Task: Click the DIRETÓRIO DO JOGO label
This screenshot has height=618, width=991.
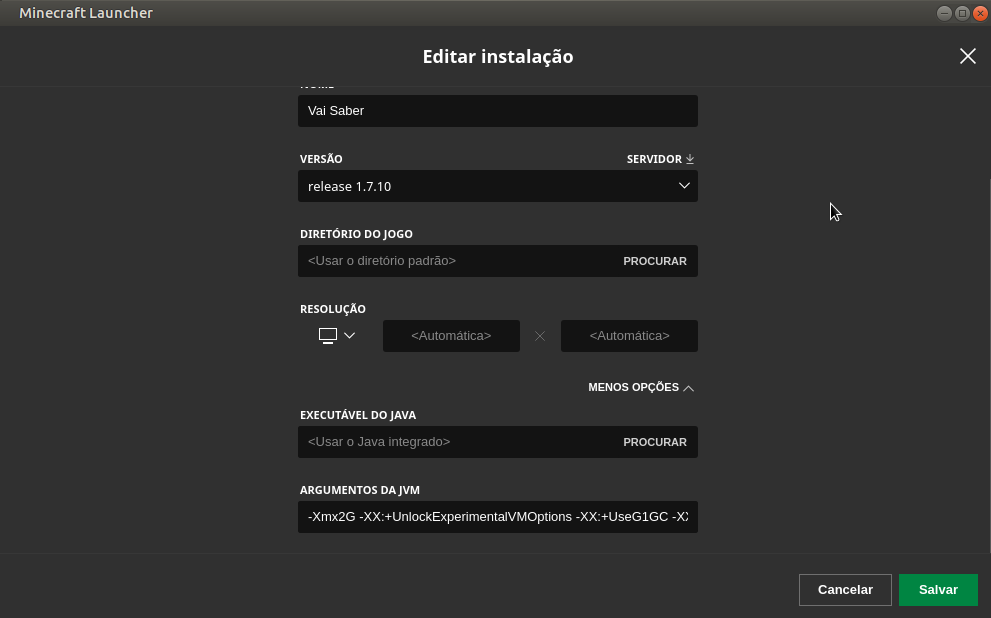Action: pos(356,234)
